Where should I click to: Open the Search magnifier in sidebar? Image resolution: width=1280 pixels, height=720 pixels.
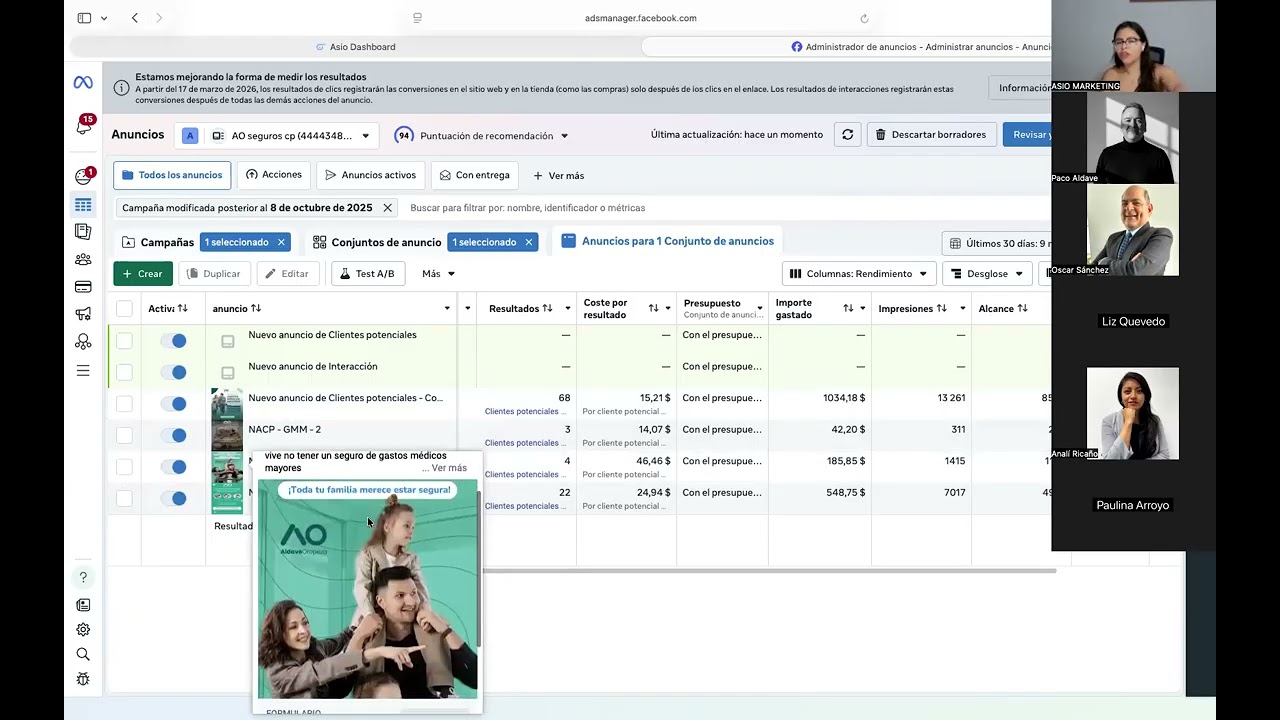click(83, 654)
